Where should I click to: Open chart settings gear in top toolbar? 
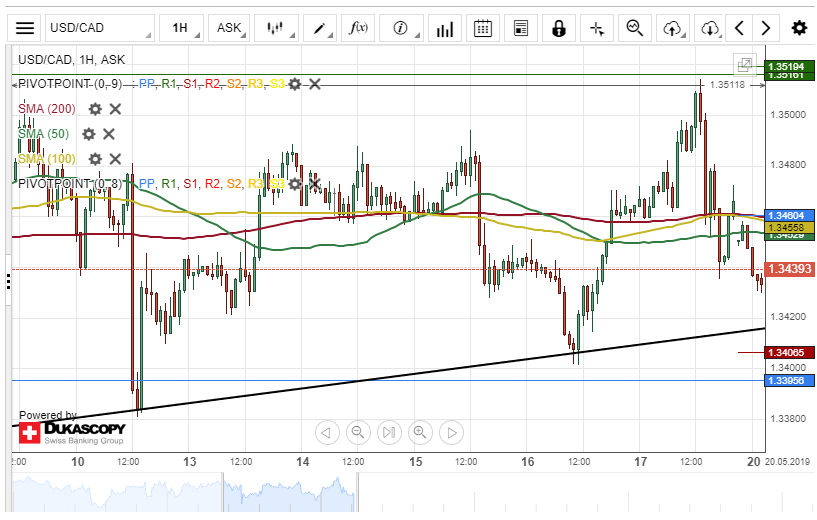(798, 28)
